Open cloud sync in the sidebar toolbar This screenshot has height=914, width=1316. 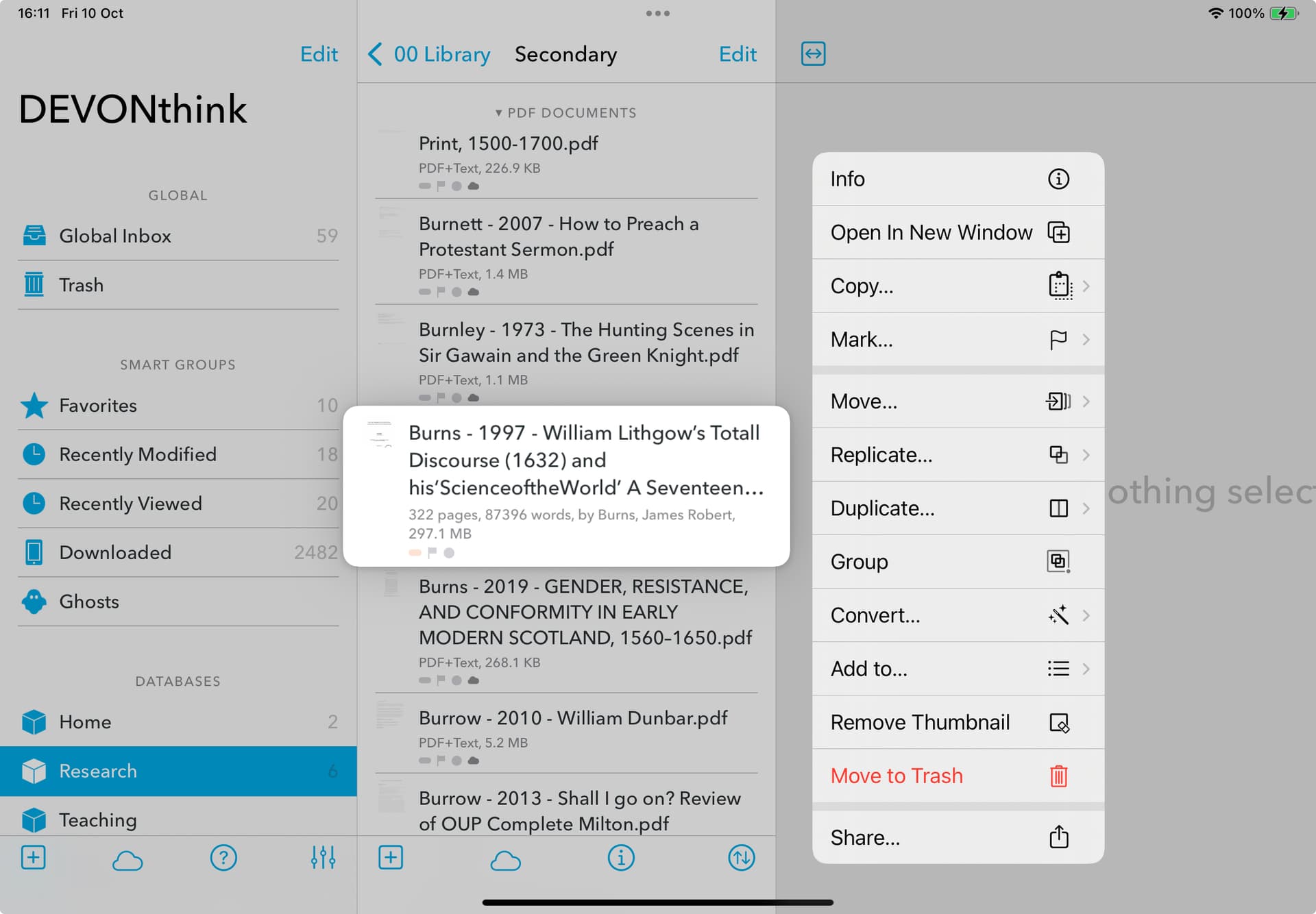tap(127, 860)
